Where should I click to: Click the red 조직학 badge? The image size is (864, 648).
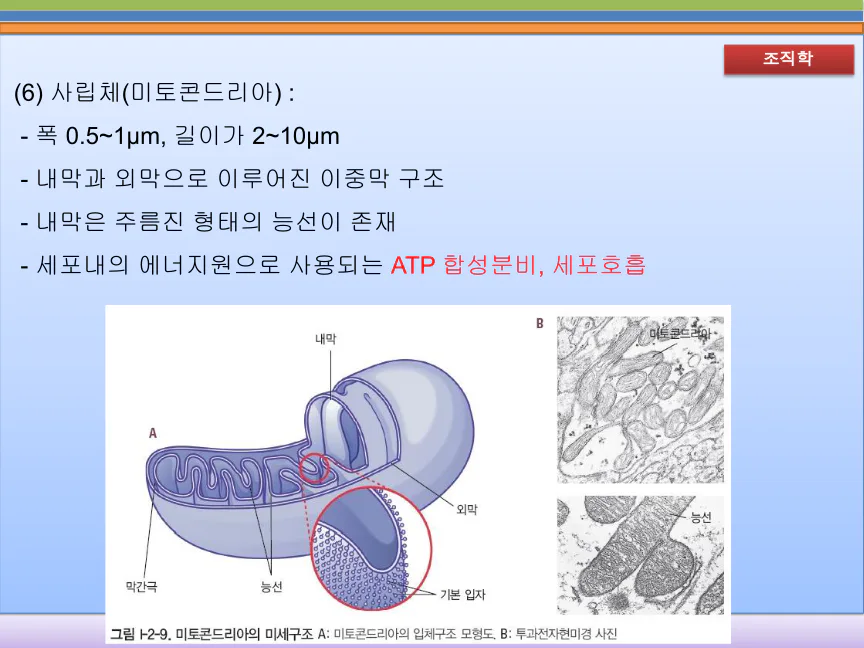click(787, 59)
